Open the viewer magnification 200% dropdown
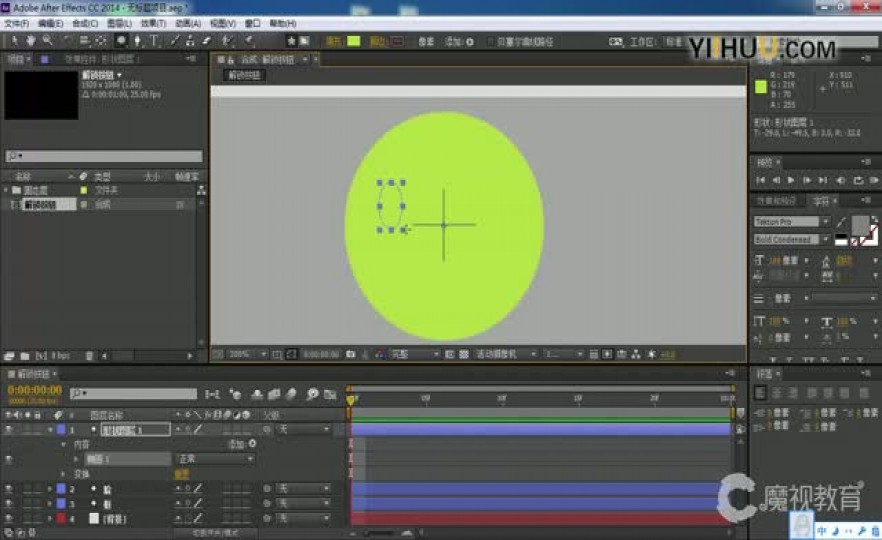Viewport: 882px width, 540px height. point(247,354)
